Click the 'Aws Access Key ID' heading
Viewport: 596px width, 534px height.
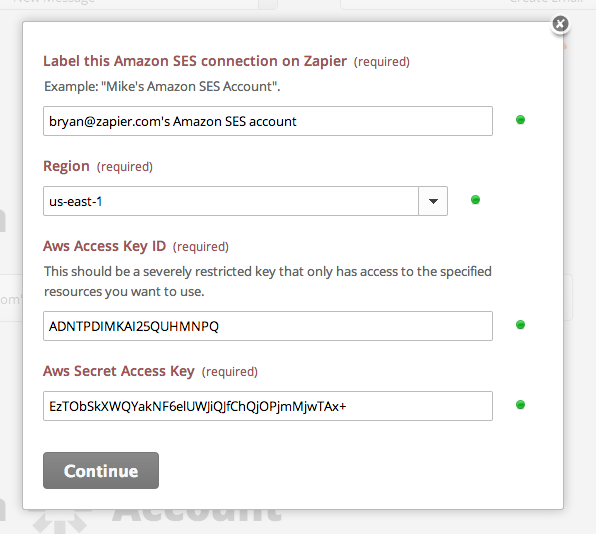(x=105, y=246)
